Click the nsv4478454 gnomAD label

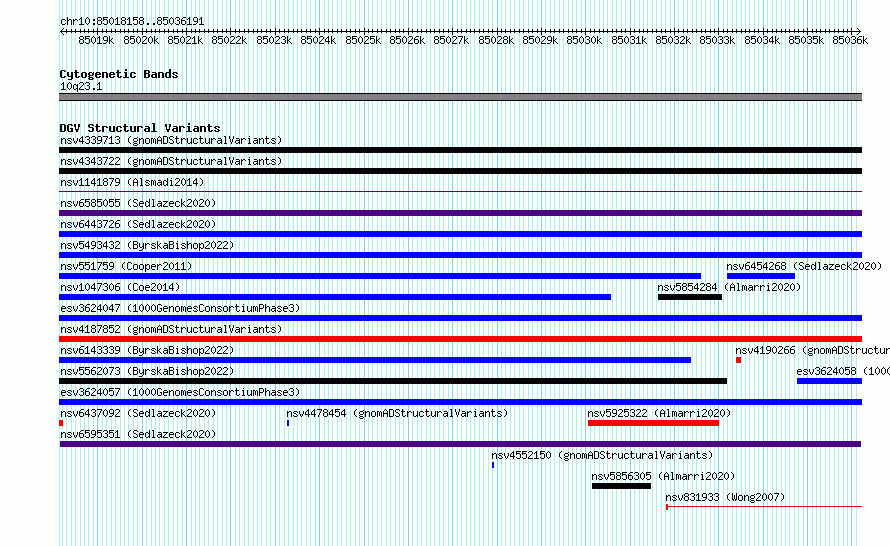397,413
